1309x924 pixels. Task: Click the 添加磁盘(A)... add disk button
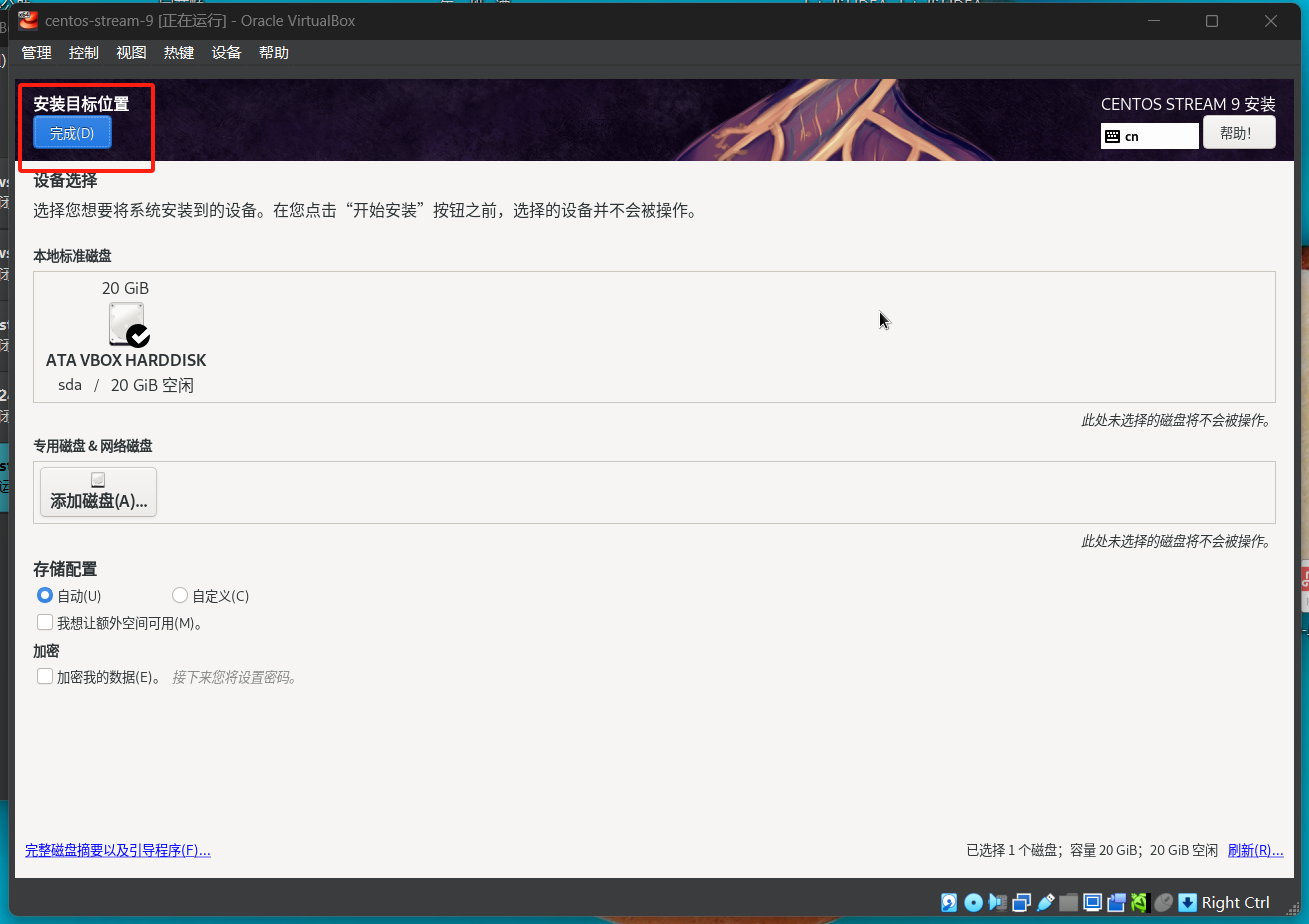point(98,492)
